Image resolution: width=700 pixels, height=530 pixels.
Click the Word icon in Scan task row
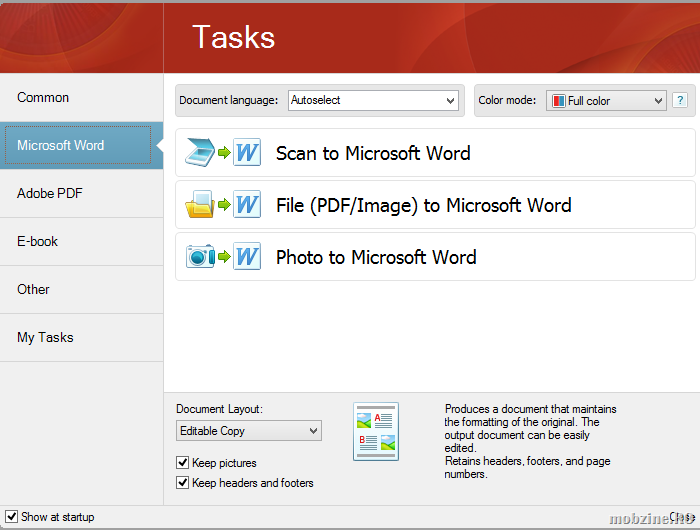tap(247, 153)
